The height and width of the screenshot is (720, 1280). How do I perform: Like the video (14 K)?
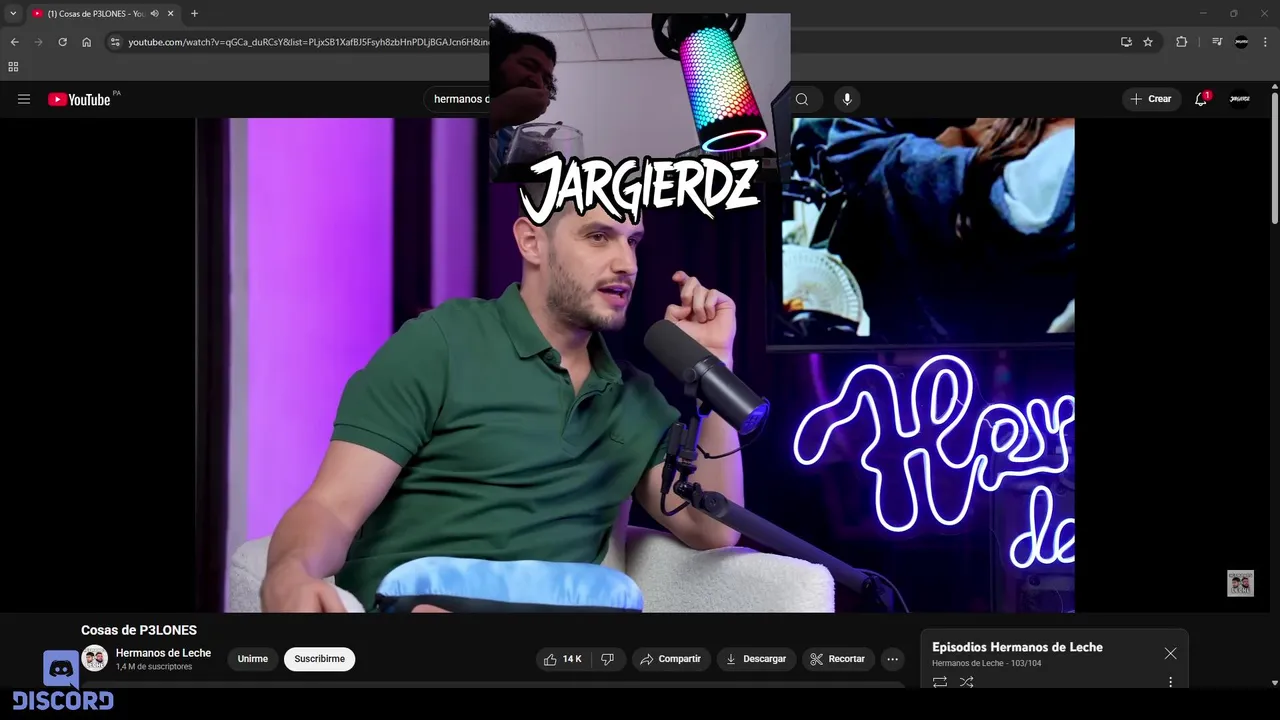[563, 659]
